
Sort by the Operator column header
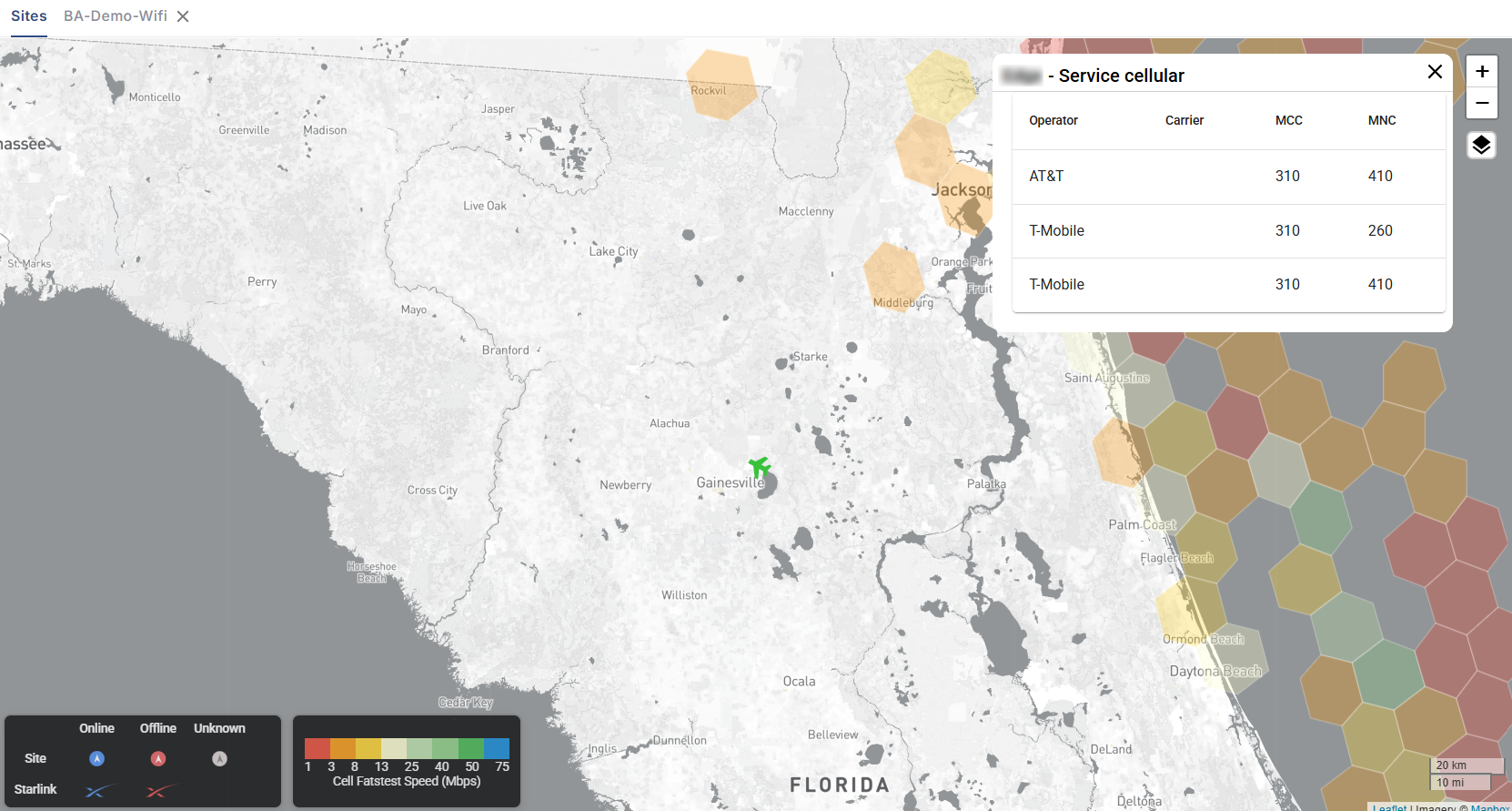(x=1053, y=120)
